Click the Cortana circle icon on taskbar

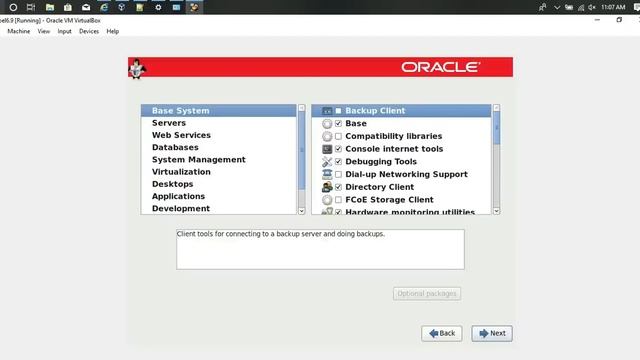point(13,7)
